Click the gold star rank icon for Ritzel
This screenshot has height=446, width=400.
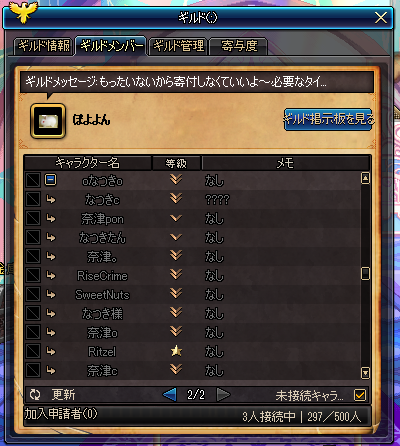click(x=176, y=351)
